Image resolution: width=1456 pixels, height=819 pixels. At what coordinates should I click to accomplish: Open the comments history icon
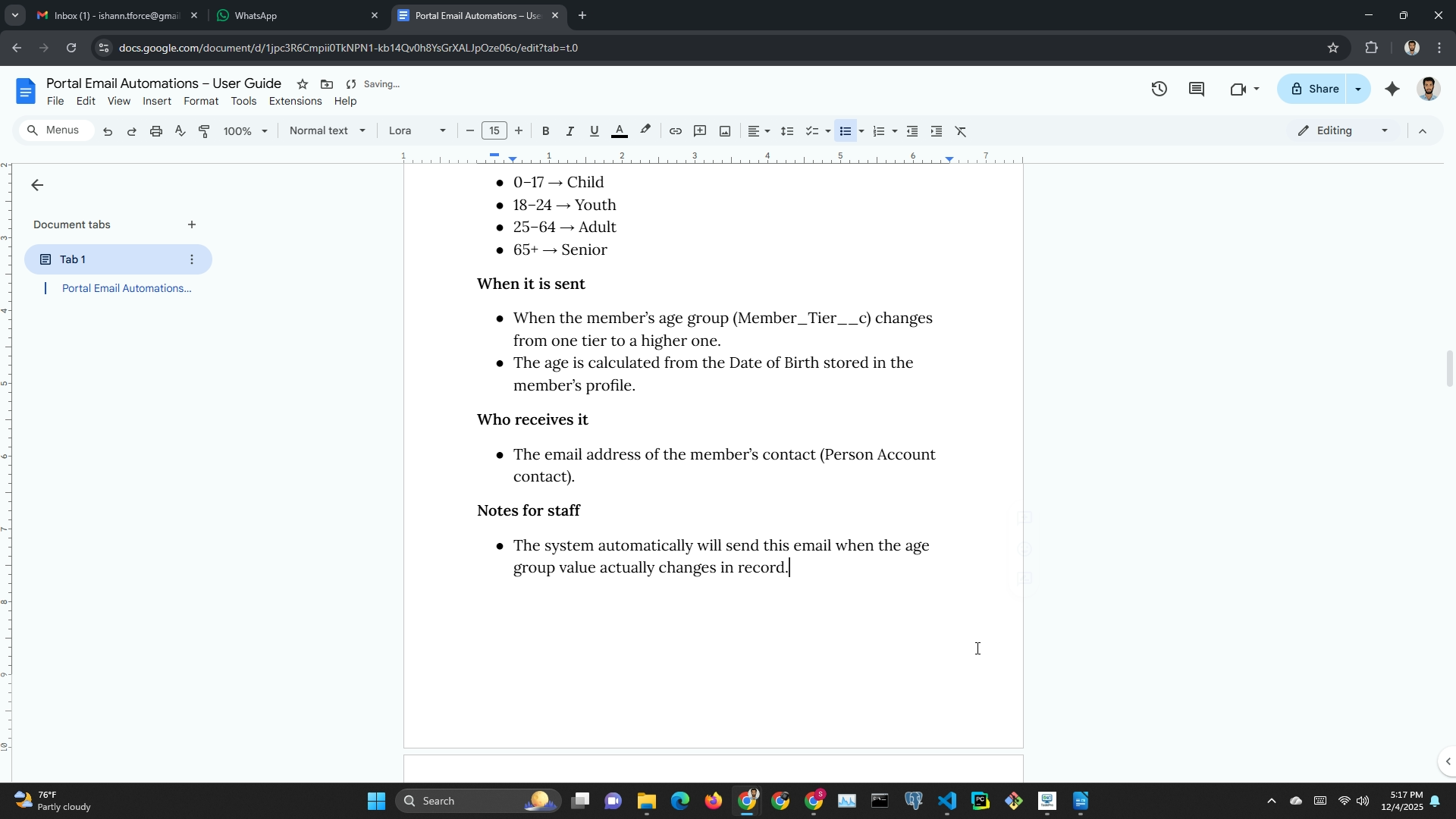tap(1197, 89)
